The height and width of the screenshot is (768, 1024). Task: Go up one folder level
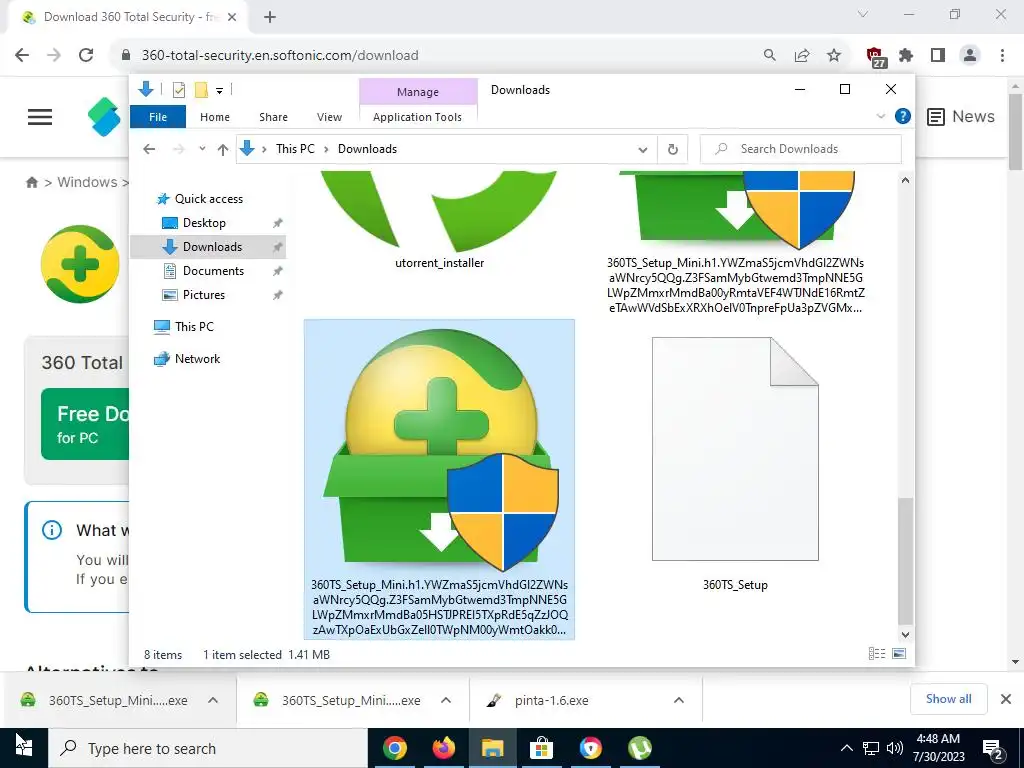point(223,150)
